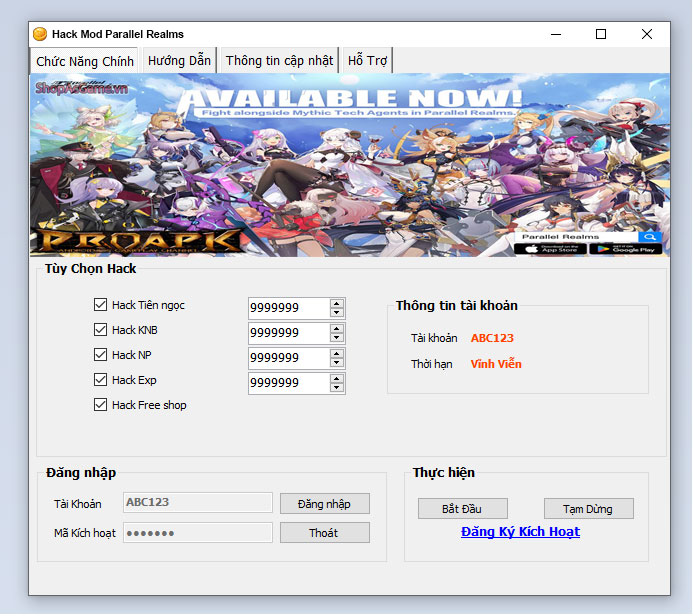
Task: Focus the Mã Kích hoạt password field
Action: (x=198, y=533)
